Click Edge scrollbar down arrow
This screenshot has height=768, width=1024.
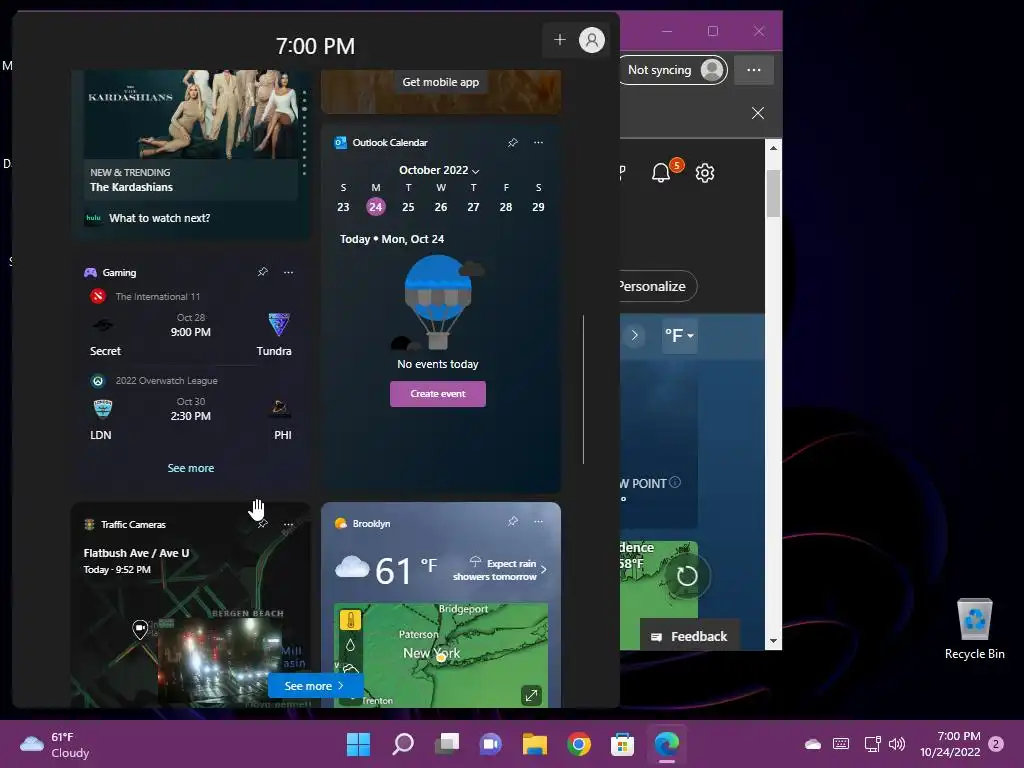tap(773, 641)
